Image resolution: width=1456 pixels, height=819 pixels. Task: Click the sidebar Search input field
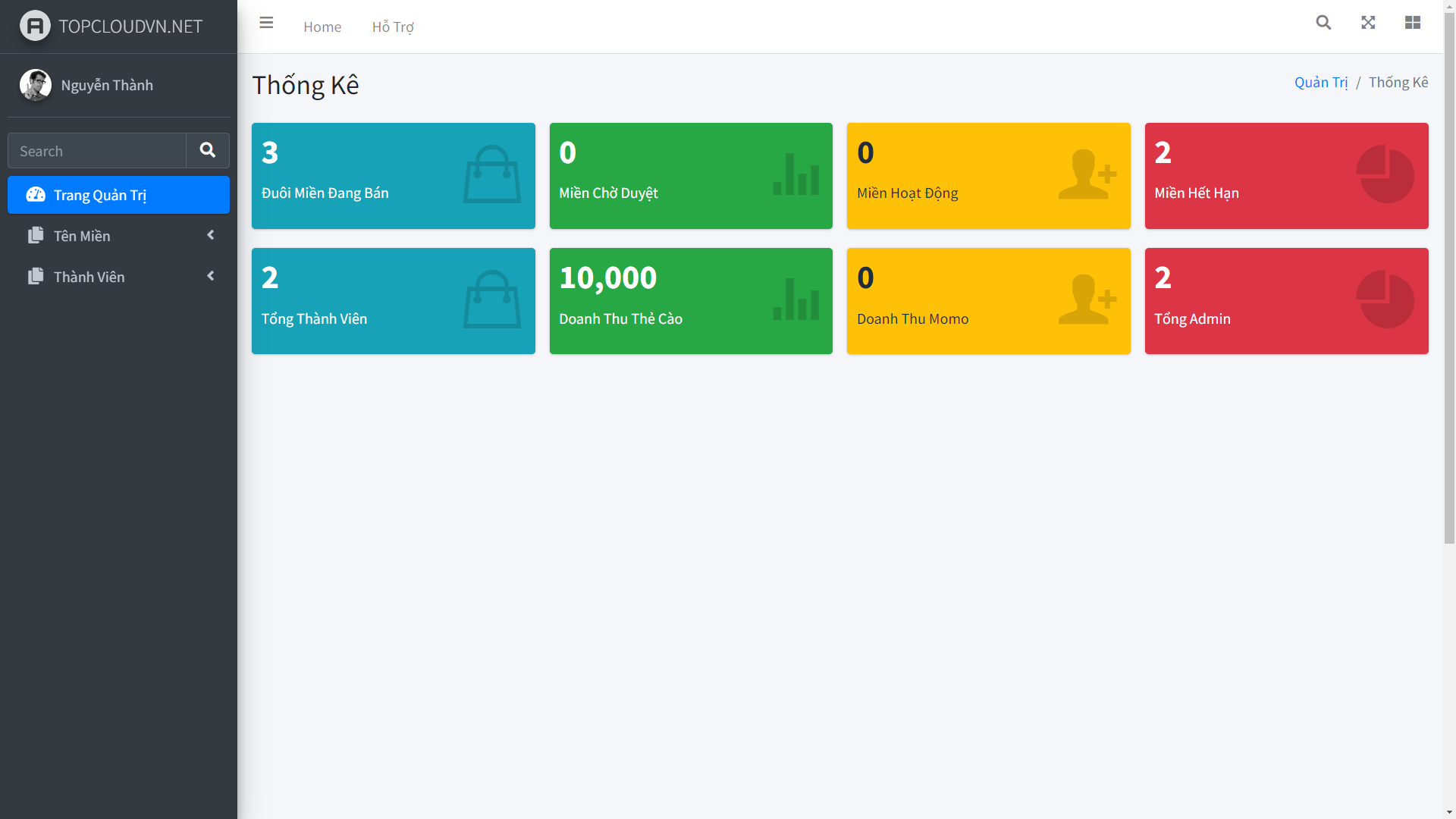click(97, 151)
